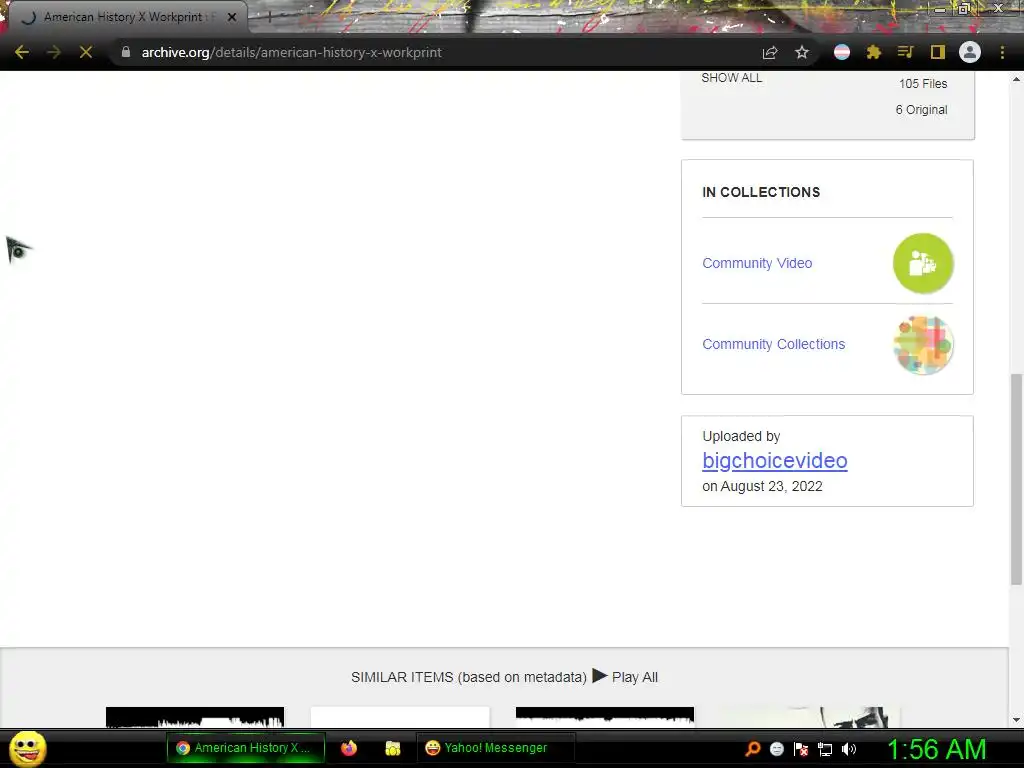
Task: Open 105 Files listing
Action: pyautogui.click(x=923, y=84)
